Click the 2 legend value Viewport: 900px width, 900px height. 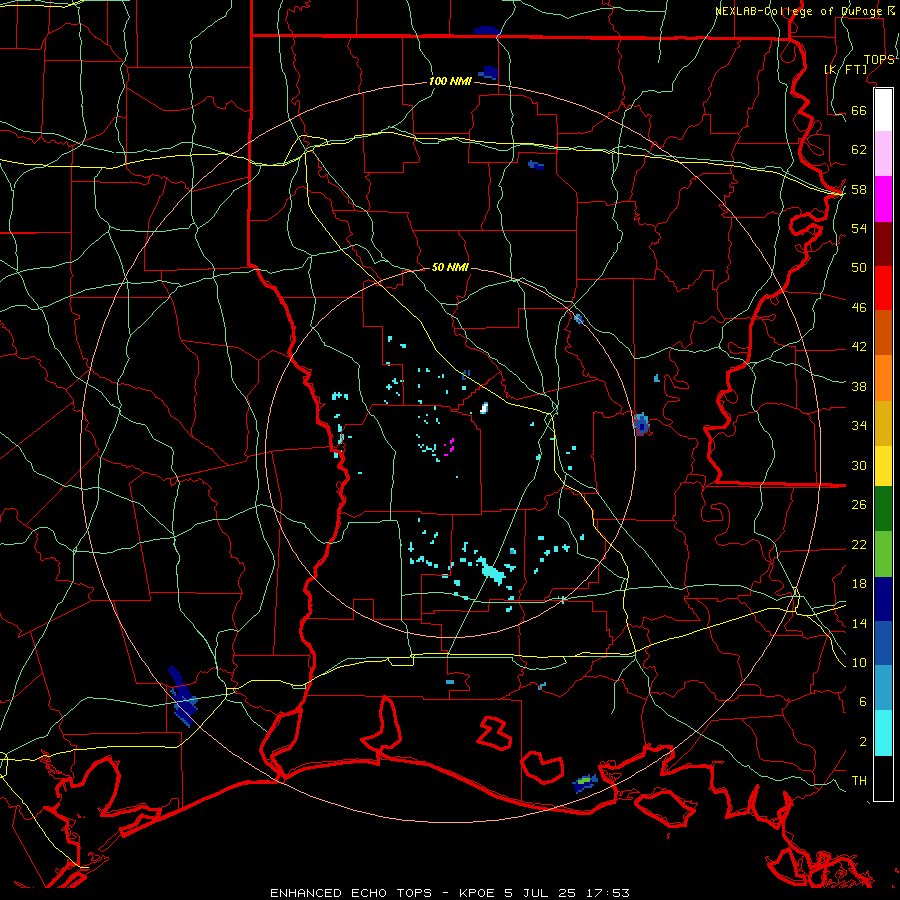862,741
